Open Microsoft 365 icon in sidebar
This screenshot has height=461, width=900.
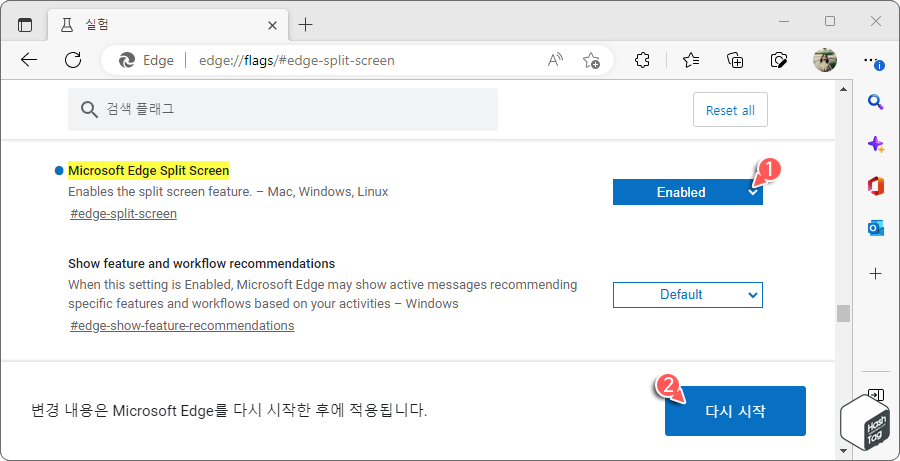(875, 186)
